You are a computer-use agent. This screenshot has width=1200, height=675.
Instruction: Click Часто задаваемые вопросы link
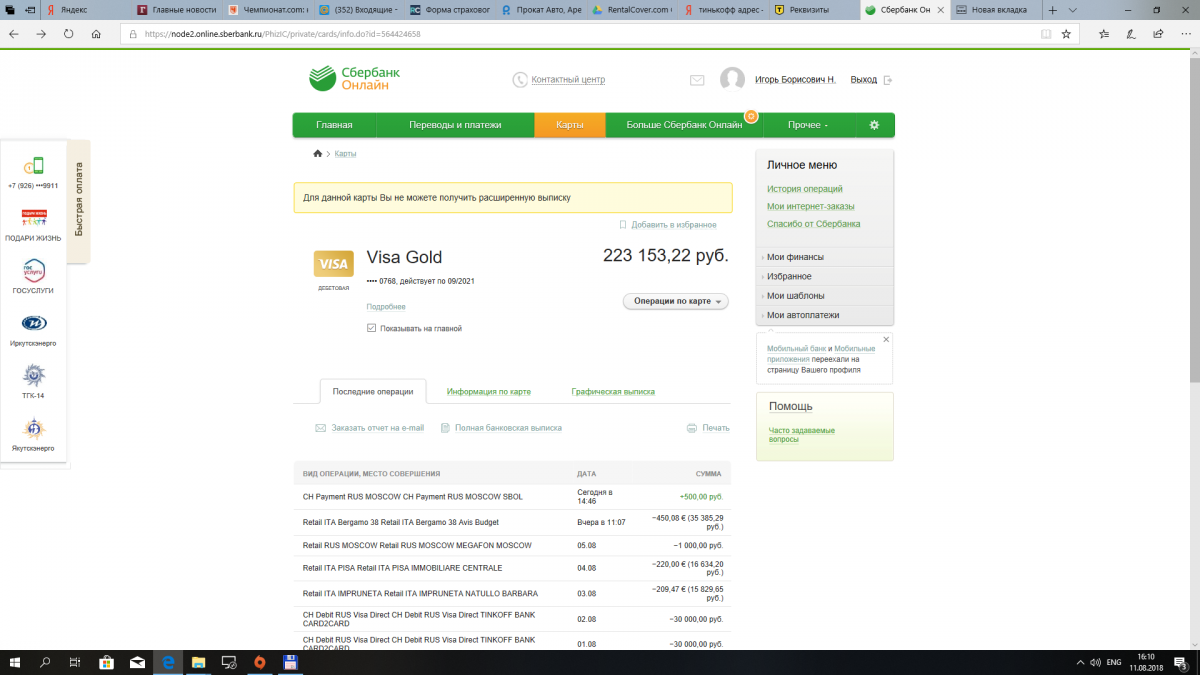pyautogui.click(x=802, y=435)
